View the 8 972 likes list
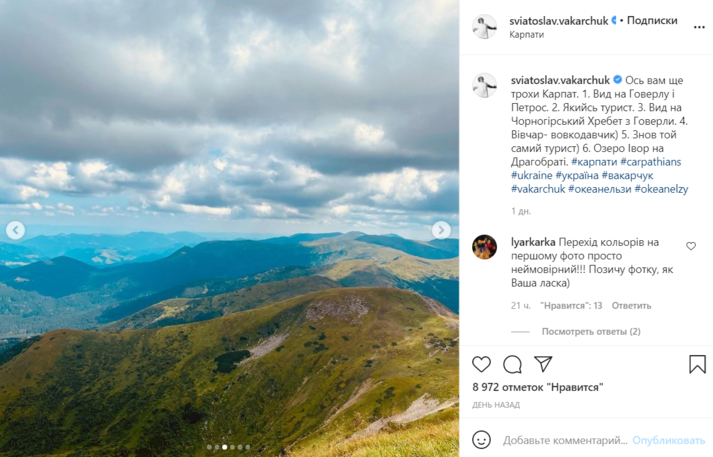713x457 pixels. tap(528, 386)
